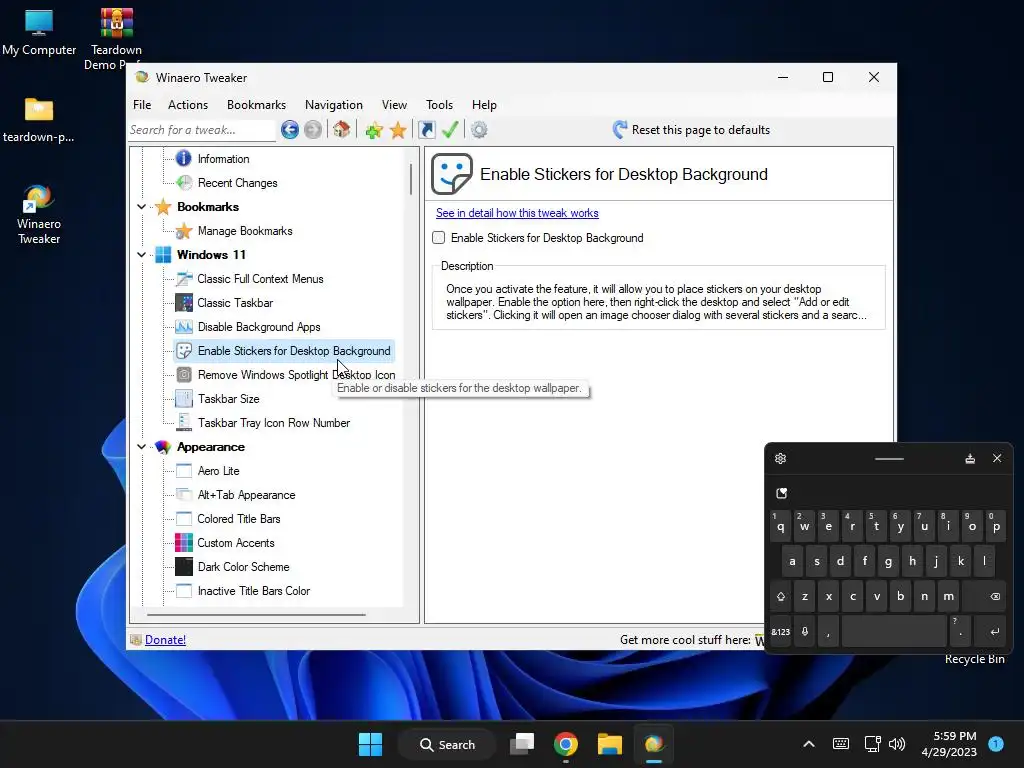1024x768 pixels.
Task: Click the create shortcut toolbar icon
Action: pyautogui.click(x=426, y=130)
